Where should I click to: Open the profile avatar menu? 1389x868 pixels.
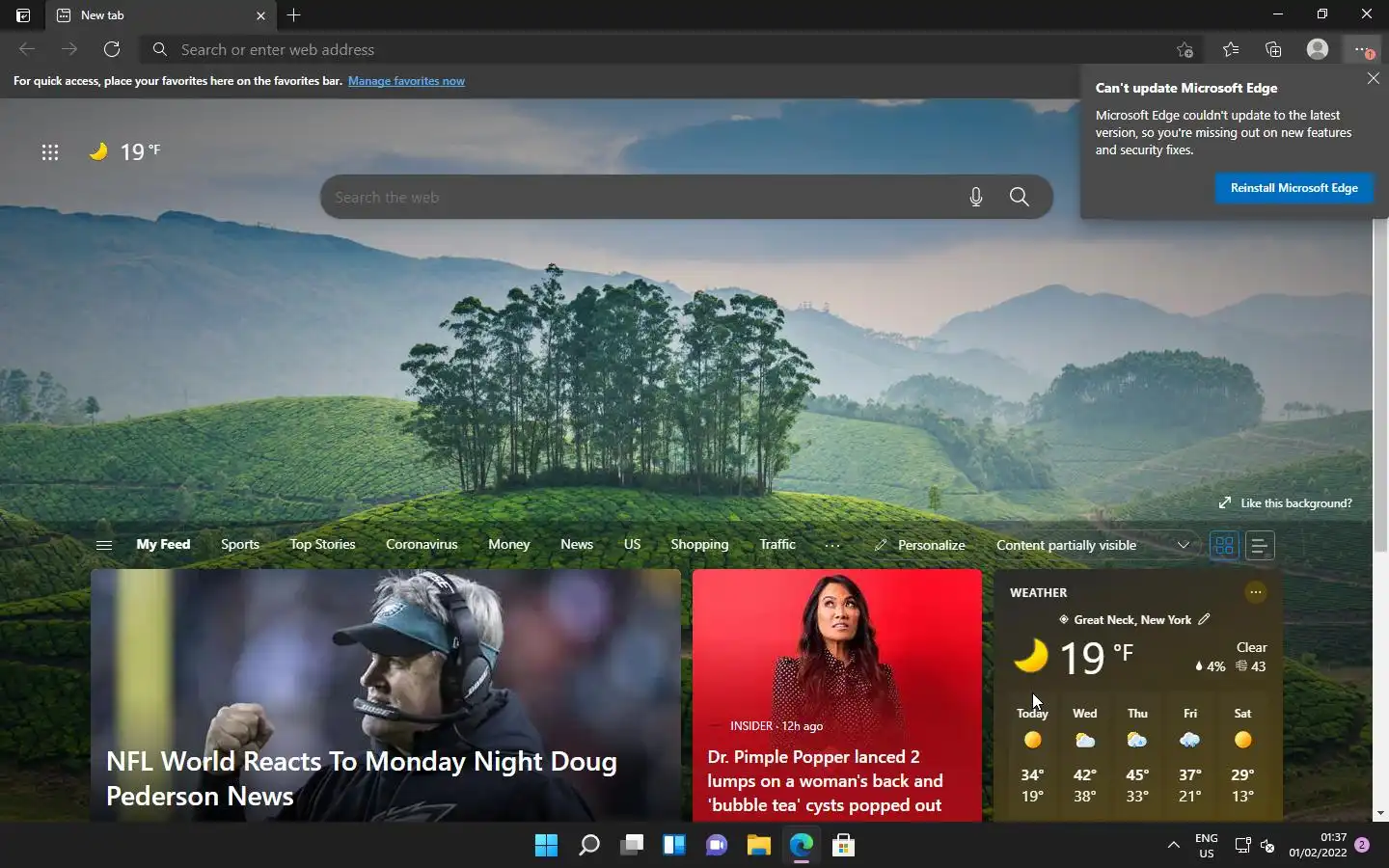pos(1318,49)
